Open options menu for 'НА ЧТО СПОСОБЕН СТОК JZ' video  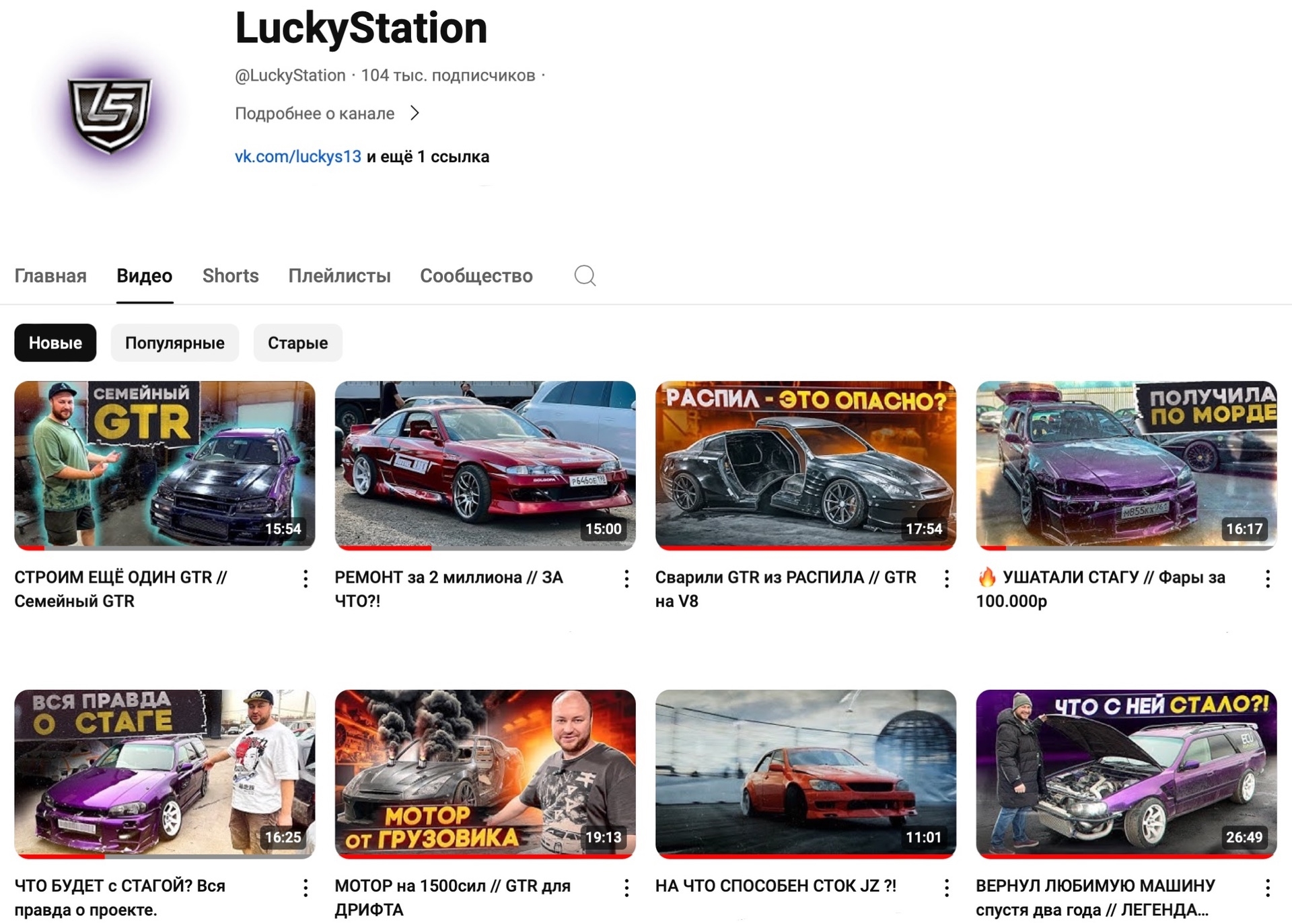point(947,888)
